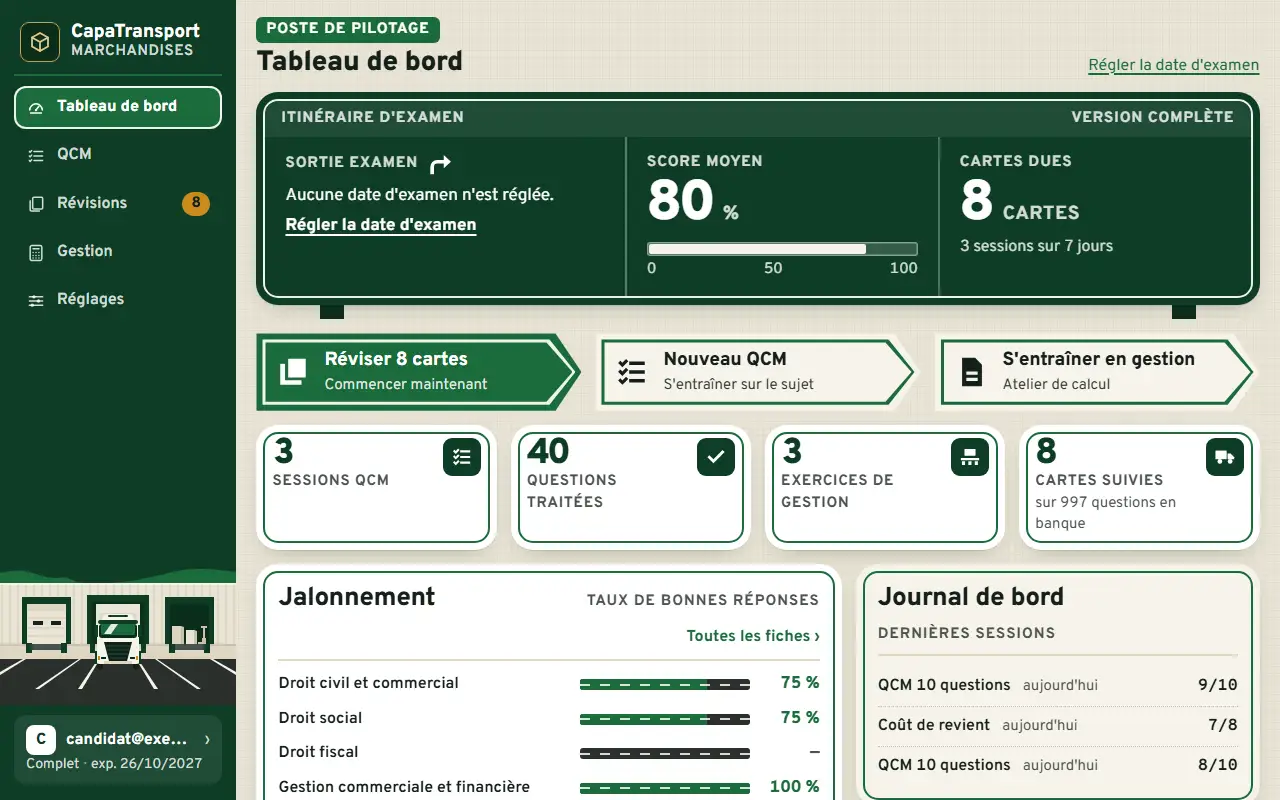Go to Révisions in sidebar

pos(118,203)
